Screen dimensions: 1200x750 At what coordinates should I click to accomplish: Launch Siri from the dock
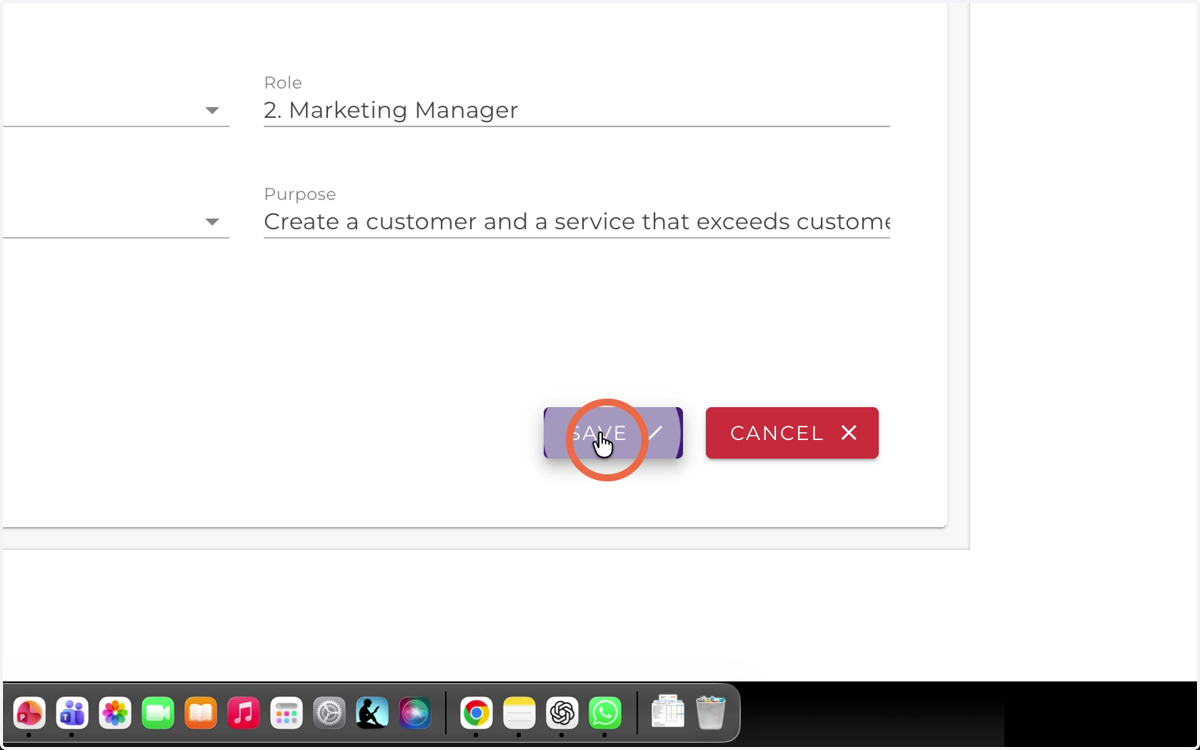tap(415, 713)
